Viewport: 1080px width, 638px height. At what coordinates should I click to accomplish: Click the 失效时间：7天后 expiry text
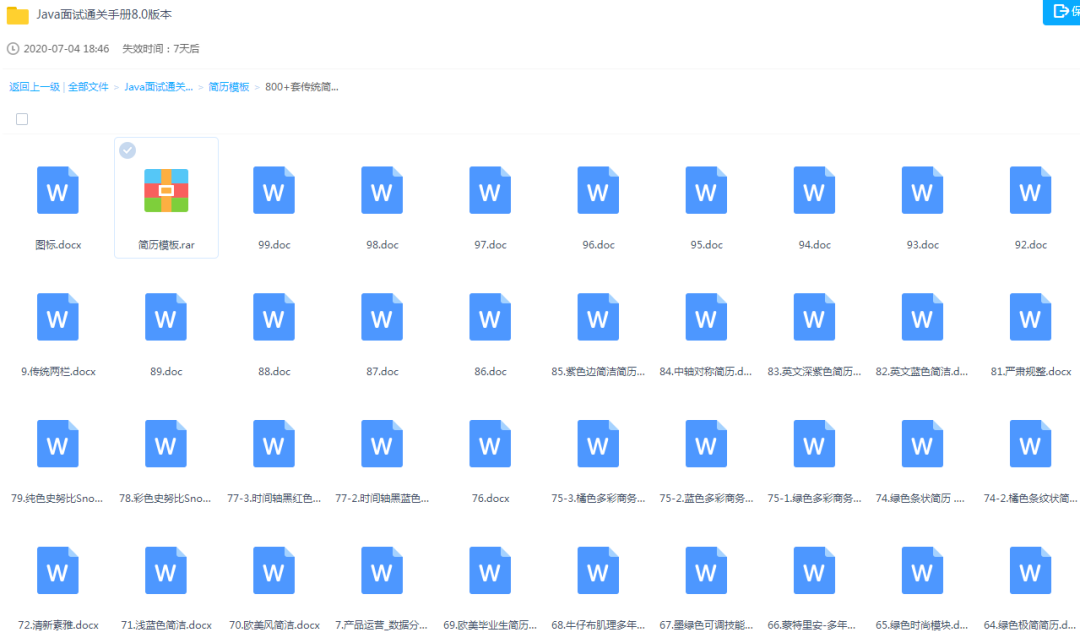pos(161,49)
